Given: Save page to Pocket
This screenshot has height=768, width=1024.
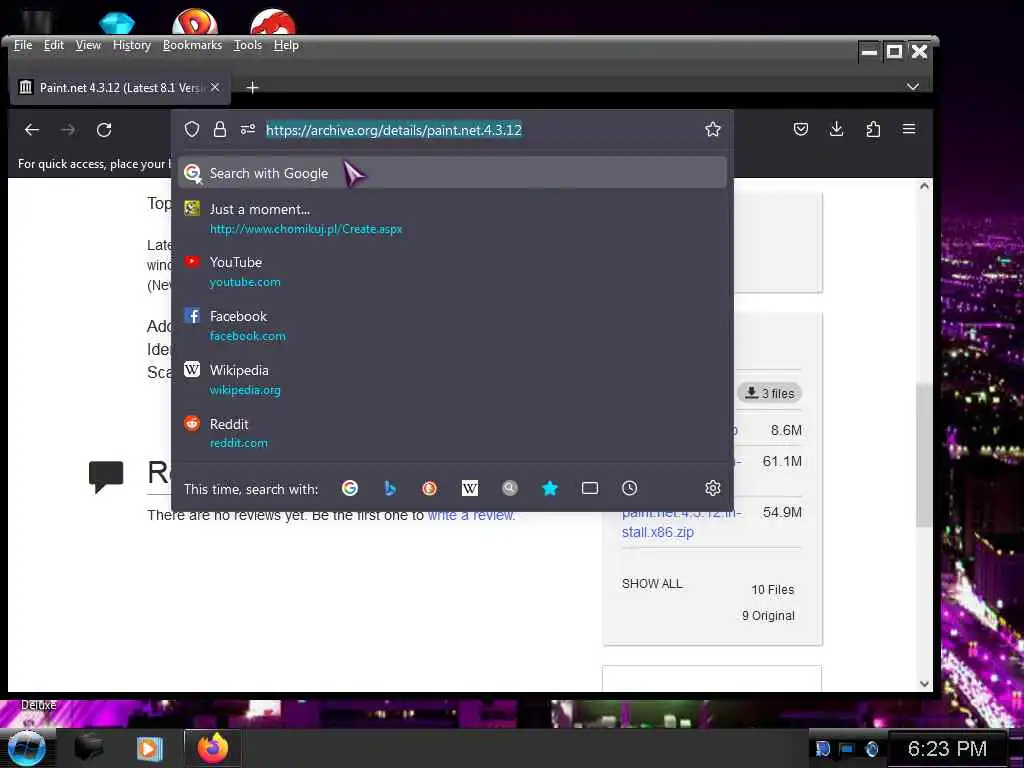Looking at the screenshot, I should tap(801, 129).
